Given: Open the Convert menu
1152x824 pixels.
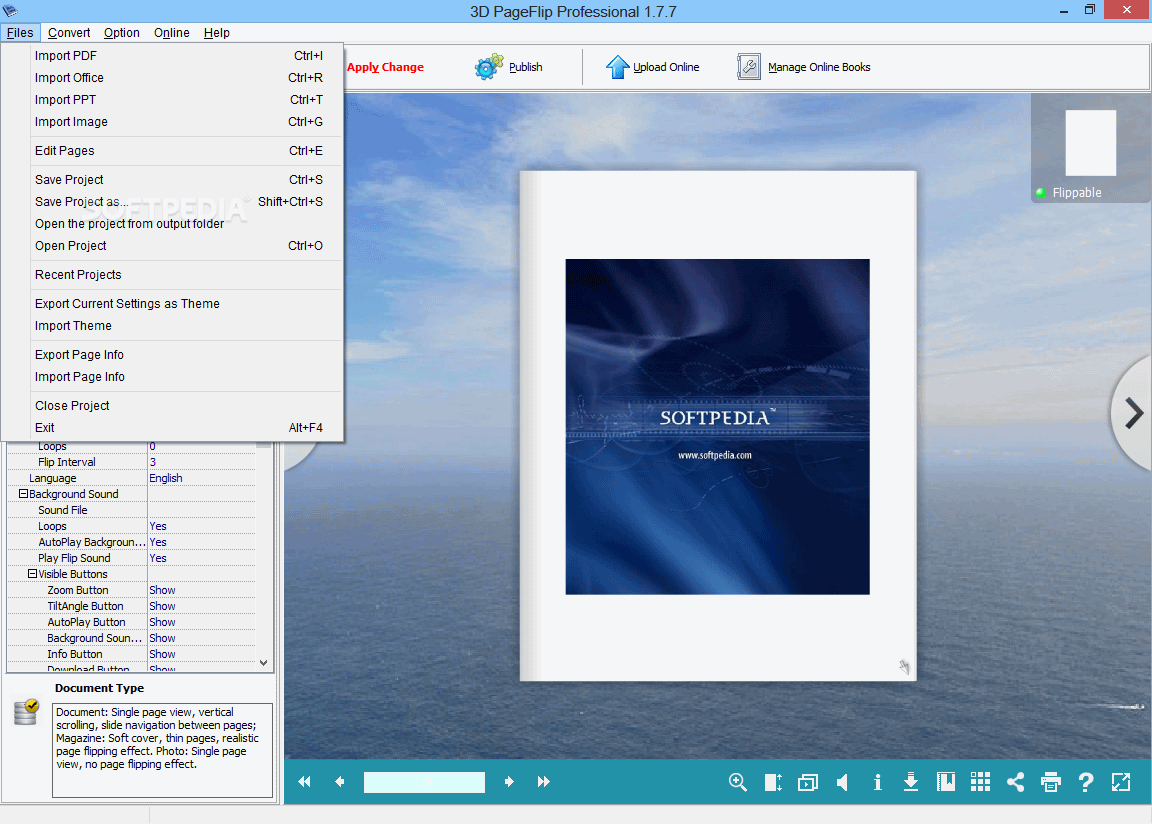Looking at the screenshot, I should click(x=69, y=33).
